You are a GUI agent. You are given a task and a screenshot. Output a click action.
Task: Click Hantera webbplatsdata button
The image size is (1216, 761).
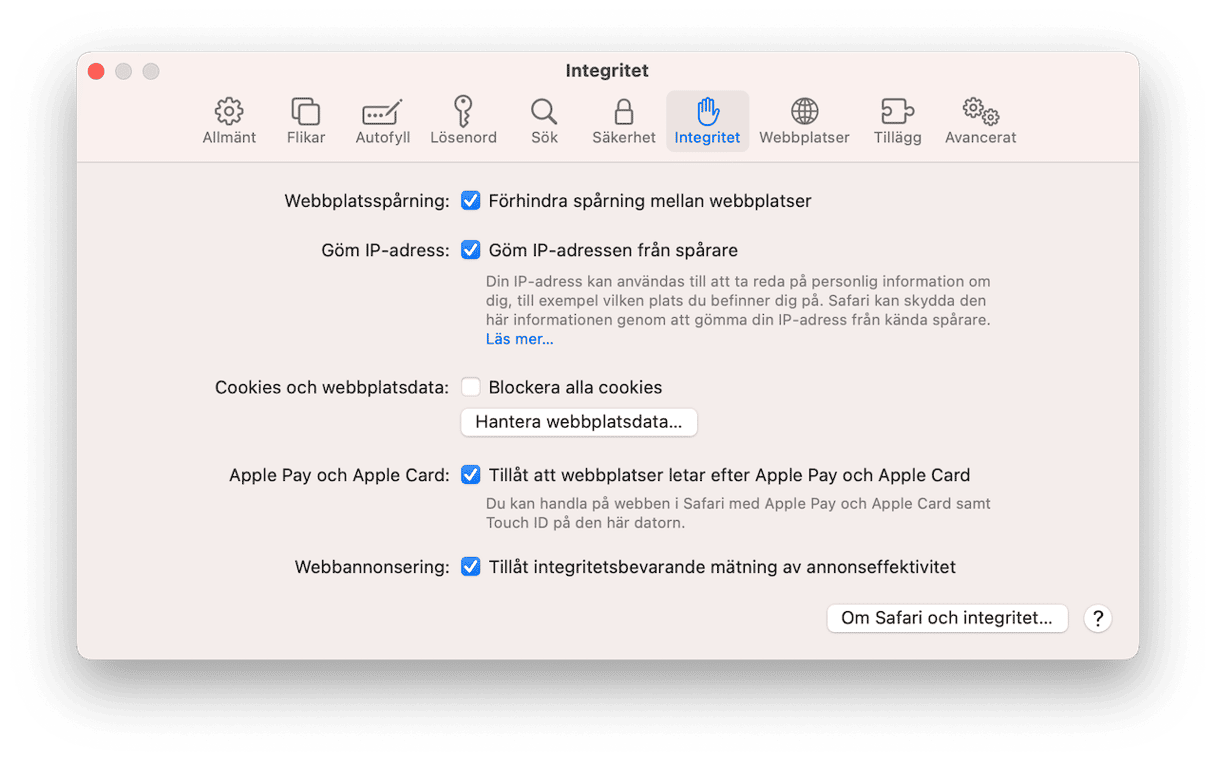point(579,422)
